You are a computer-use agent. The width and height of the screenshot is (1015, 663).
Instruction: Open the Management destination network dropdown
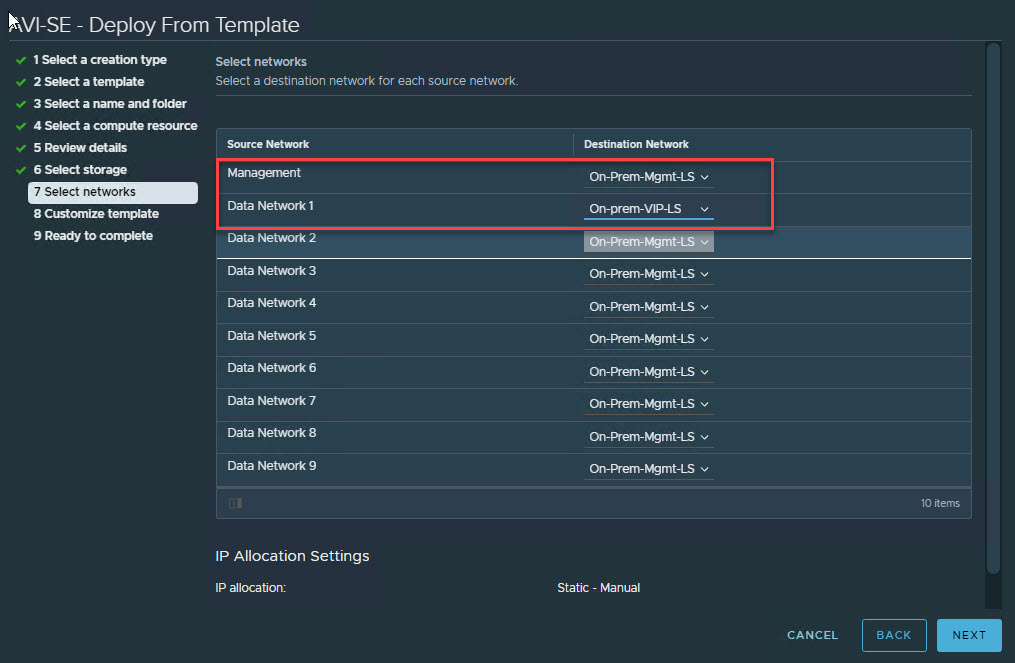[648, 177]
